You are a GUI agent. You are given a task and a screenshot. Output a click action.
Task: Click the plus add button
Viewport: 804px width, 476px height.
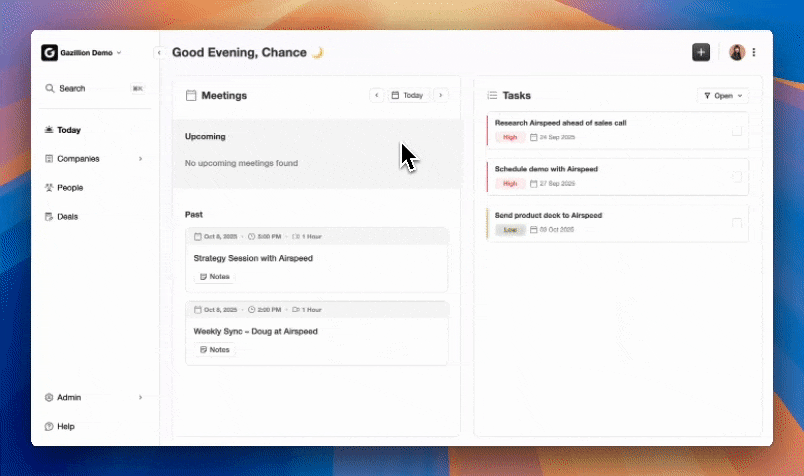pyautogui.click(x=701, y=52)
